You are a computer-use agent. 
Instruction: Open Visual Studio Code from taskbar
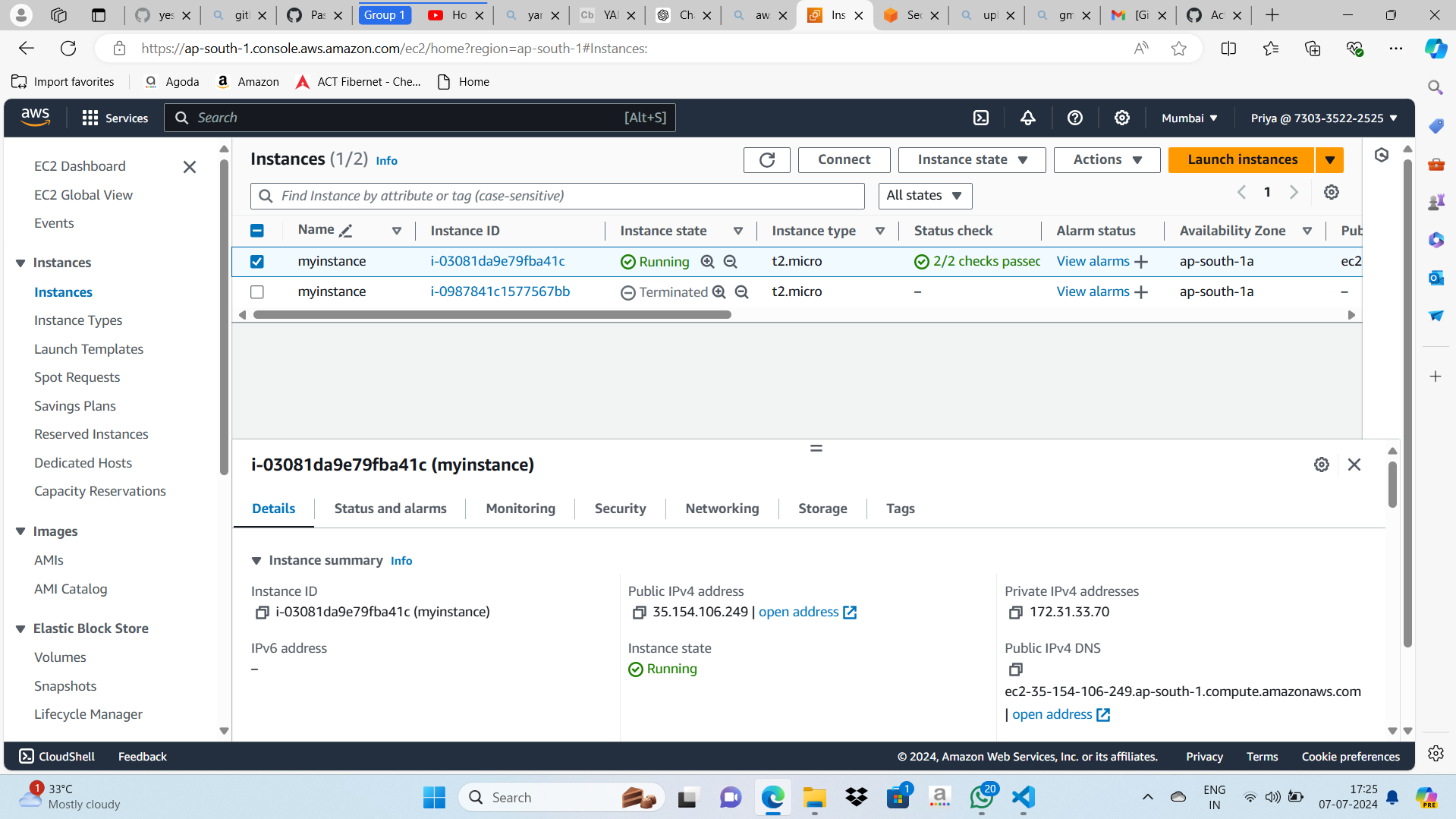click(x=1024, y=797)
